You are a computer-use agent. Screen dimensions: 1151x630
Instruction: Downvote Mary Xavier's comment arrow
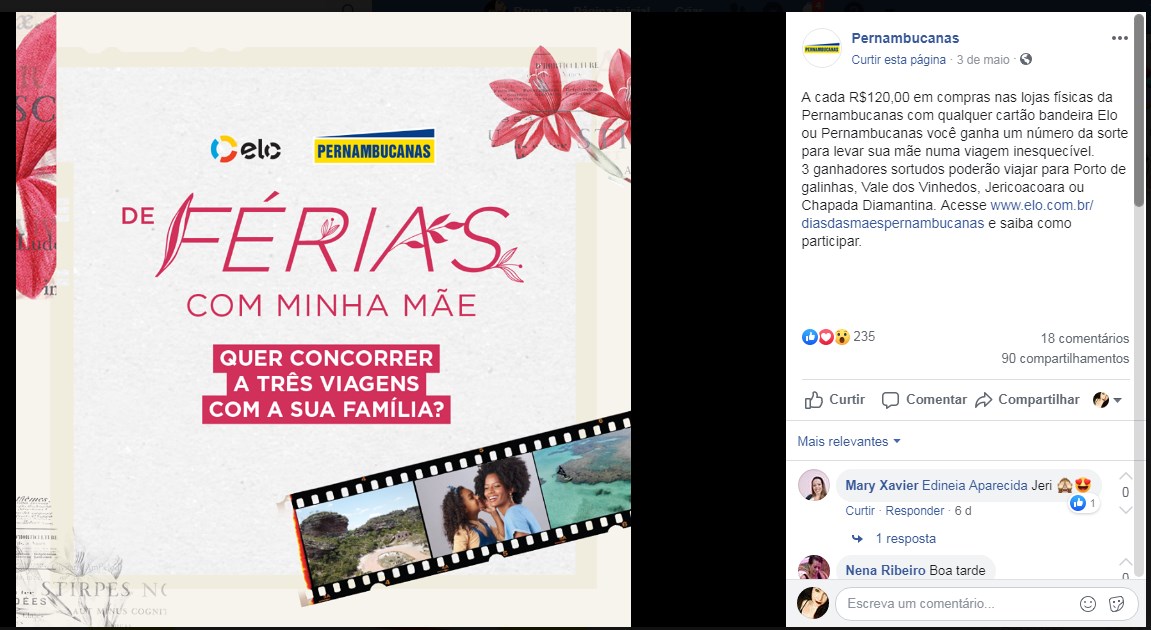coord(1125,510)
